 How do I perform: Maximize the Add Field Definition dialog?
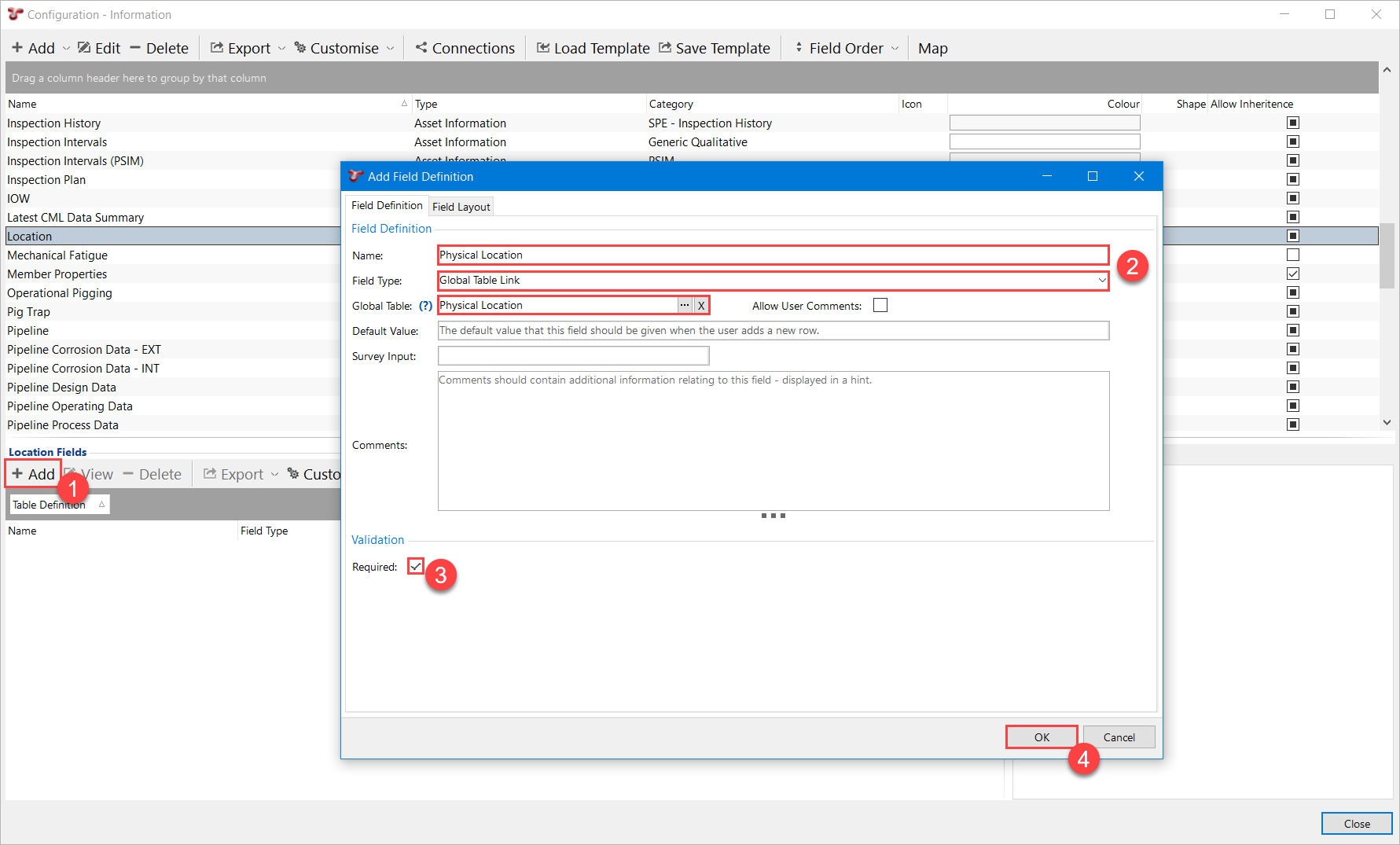click(1092, 176)
